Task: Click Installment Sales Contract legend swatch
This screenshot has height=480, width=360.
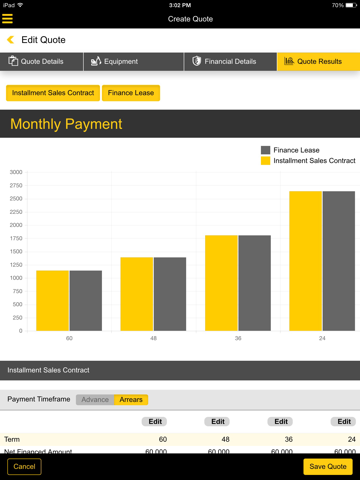Action: (x=265, y=161)
